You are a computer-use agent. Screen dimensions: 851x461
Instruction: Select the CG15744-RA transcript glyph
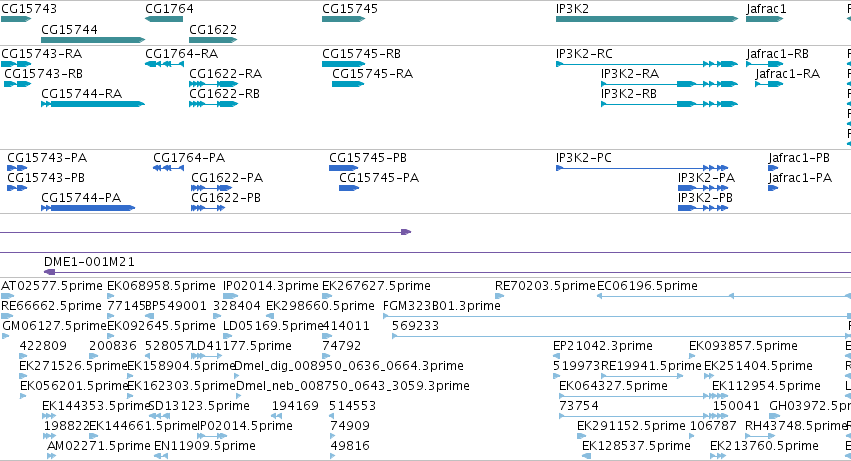click(x=93, y=104)
